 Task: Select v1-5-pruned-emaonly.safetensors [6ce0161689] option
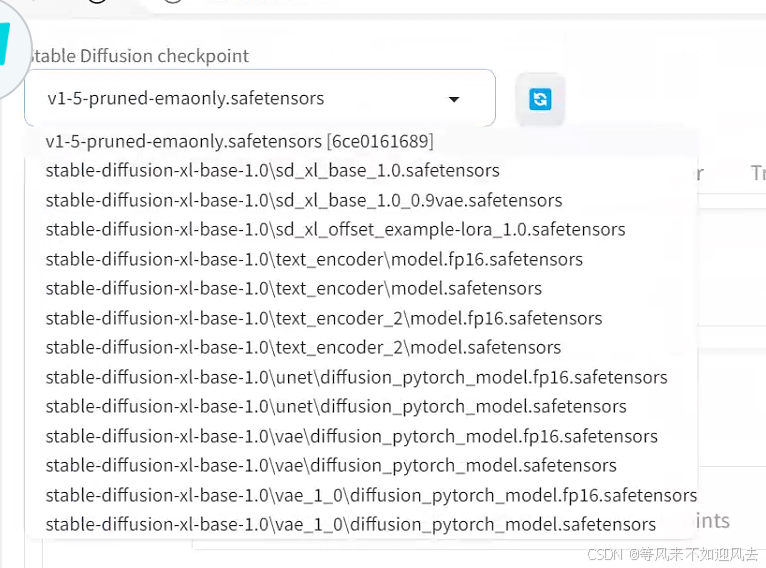point(362,142)
